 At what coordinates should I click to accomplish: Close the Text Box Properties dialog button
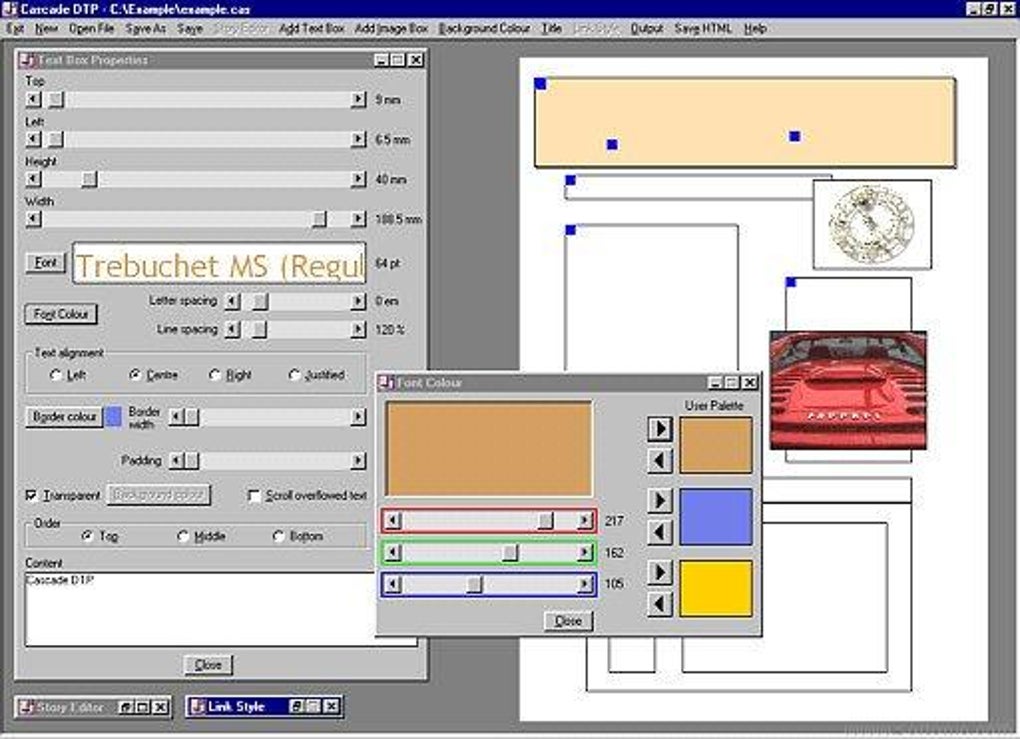pos(208,665)
